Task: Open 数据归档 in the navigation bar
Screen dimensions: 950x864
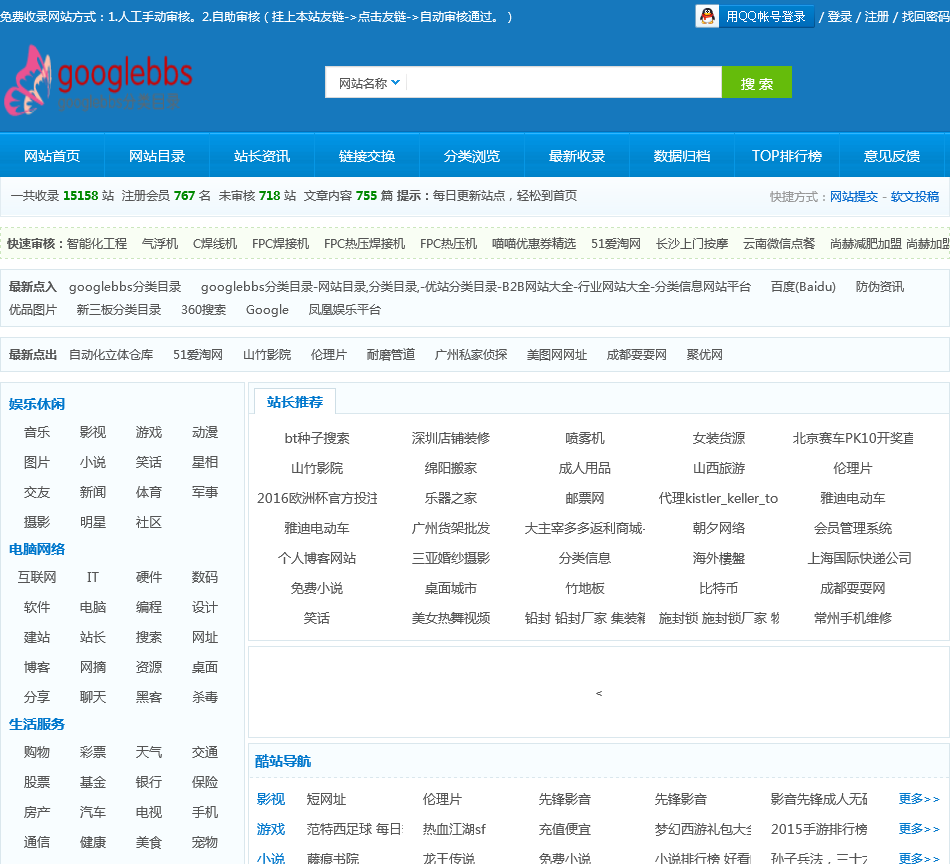Action: (682, 156)
